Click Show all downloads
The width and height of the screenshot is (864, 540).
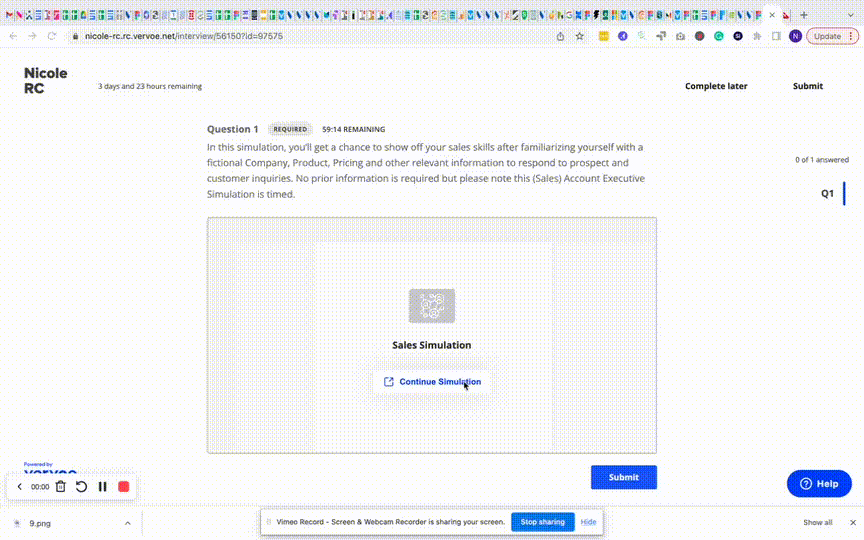coord(818,522)
